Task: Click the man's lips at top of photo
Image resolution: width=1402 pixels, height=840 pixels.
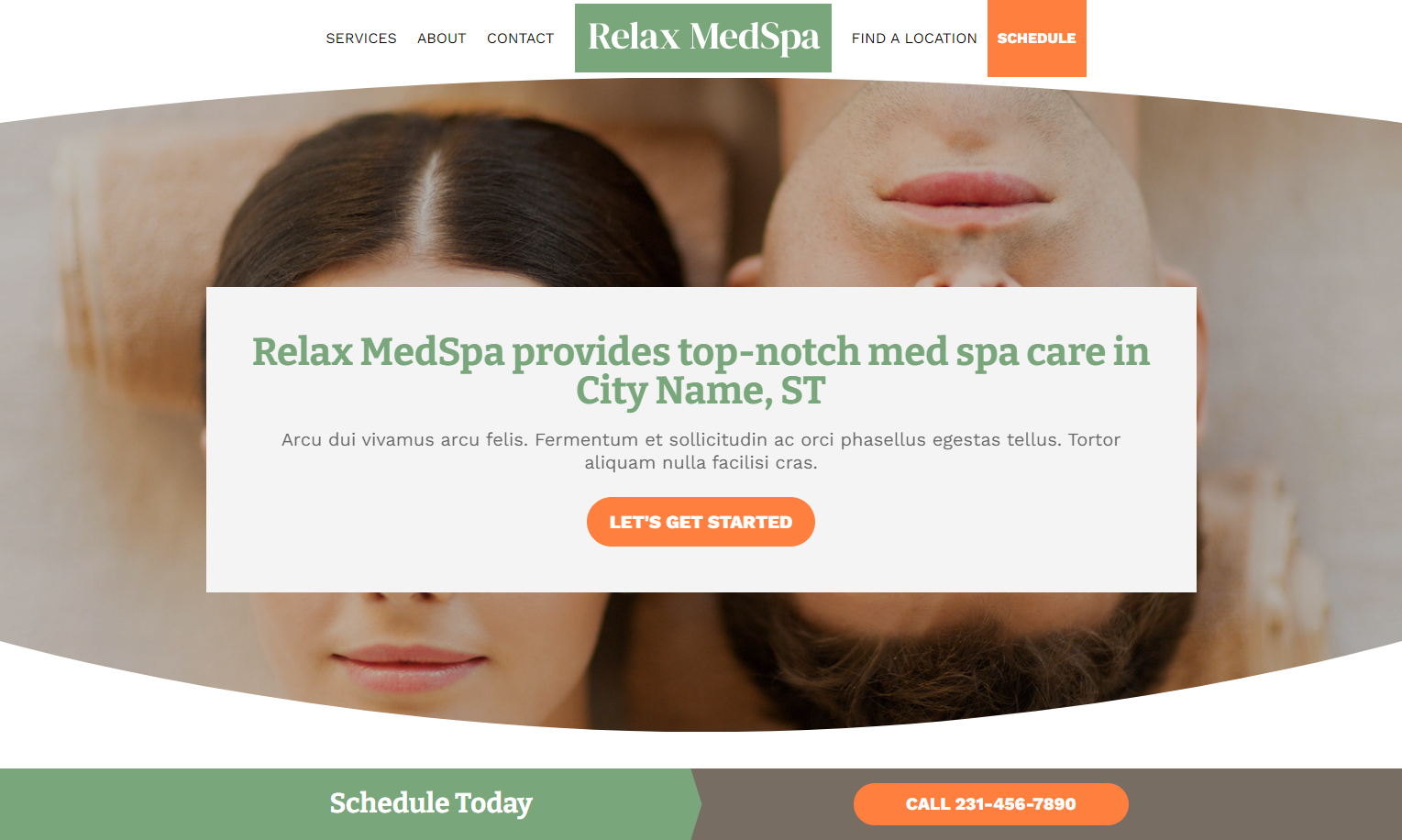Action: pyautogui.click(x=965, y=190)
